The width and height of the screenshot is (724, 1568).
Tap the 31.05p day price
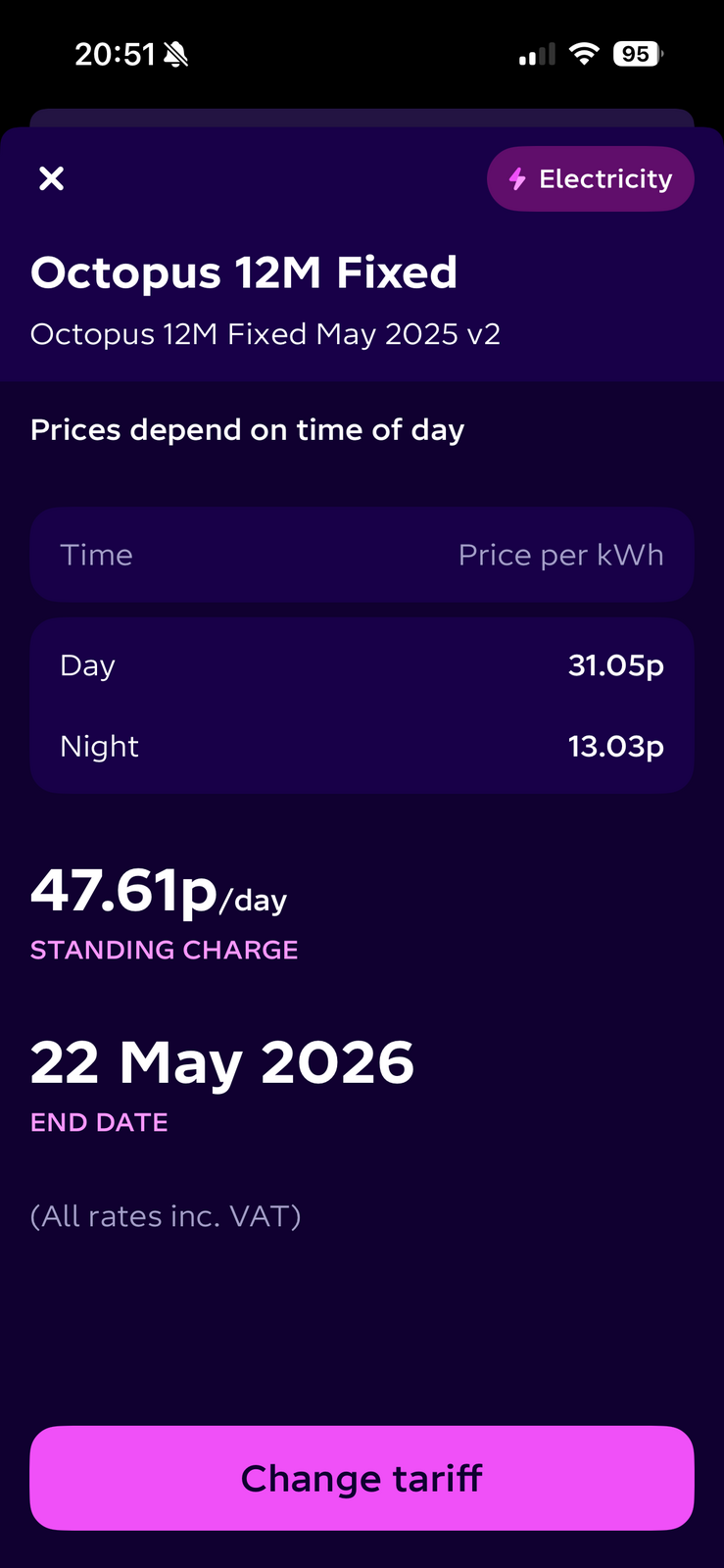(x=615, y=665)
